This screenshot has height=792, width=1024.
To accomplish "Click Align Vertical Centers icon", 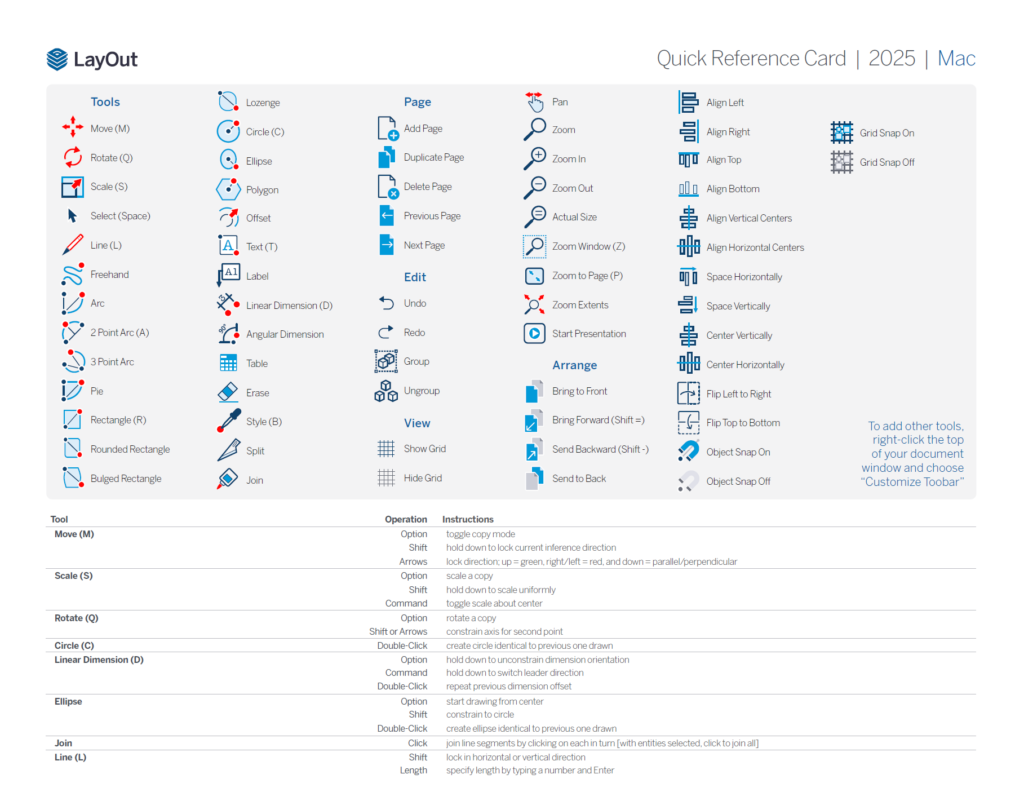I will coord(688,217).
